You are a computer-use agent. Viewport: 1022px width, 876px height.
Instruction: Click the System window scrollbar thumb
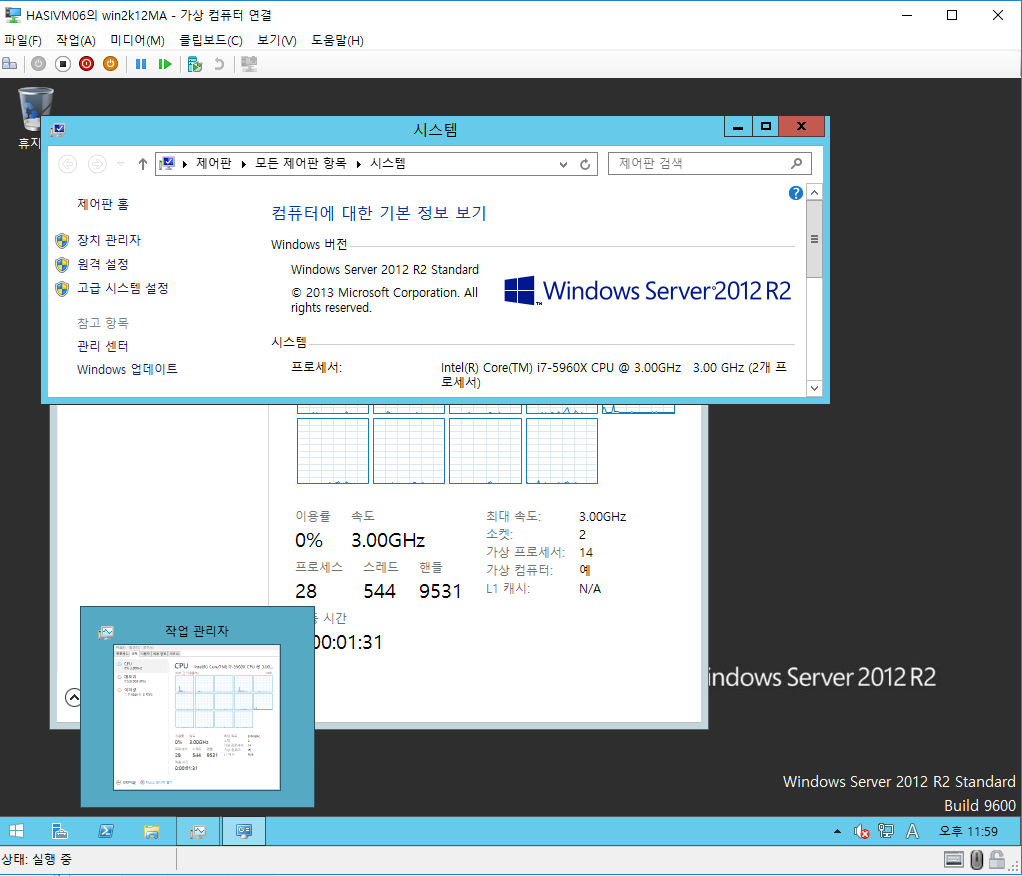[814, 239]
